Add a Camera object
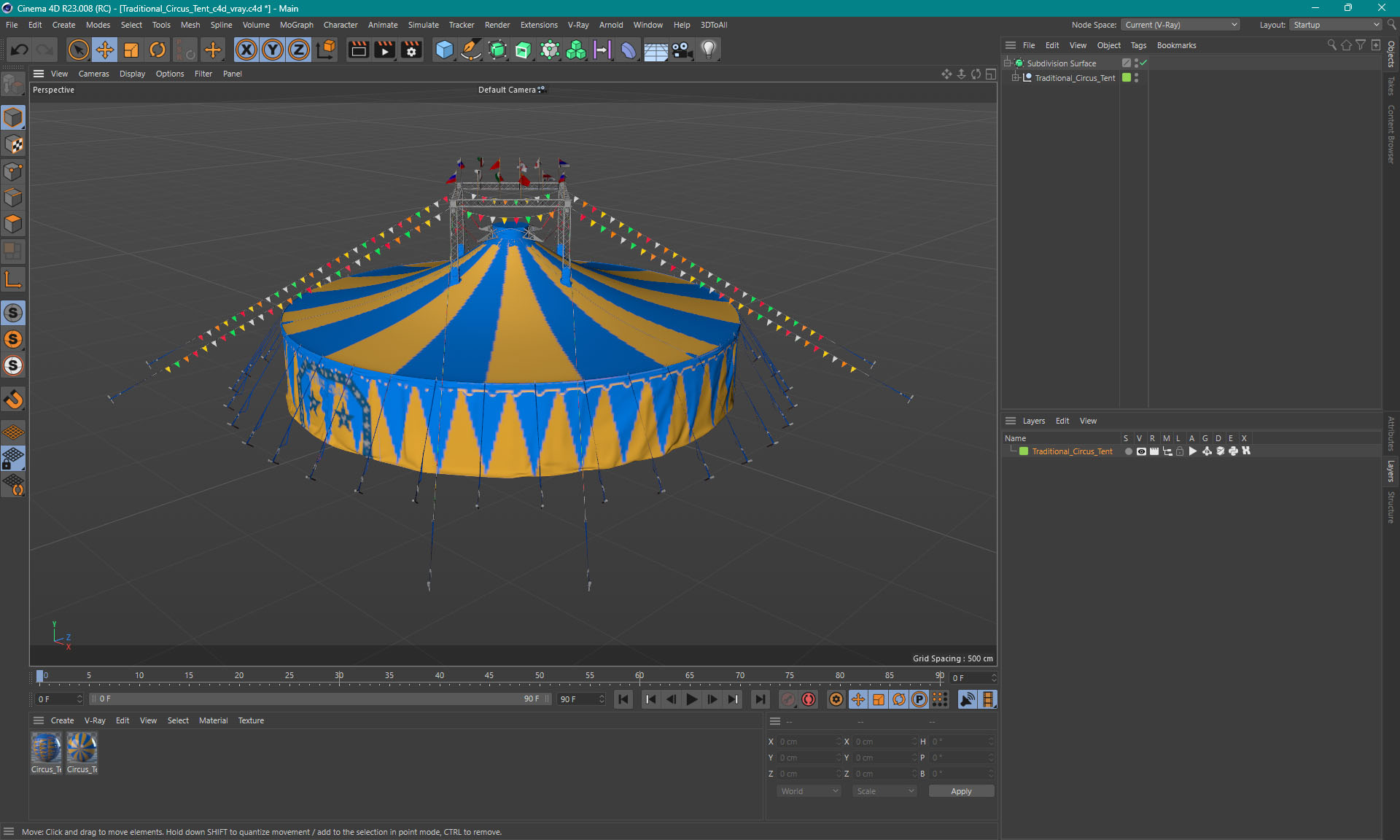The image size is (1400, 840). tap(682, 50)
